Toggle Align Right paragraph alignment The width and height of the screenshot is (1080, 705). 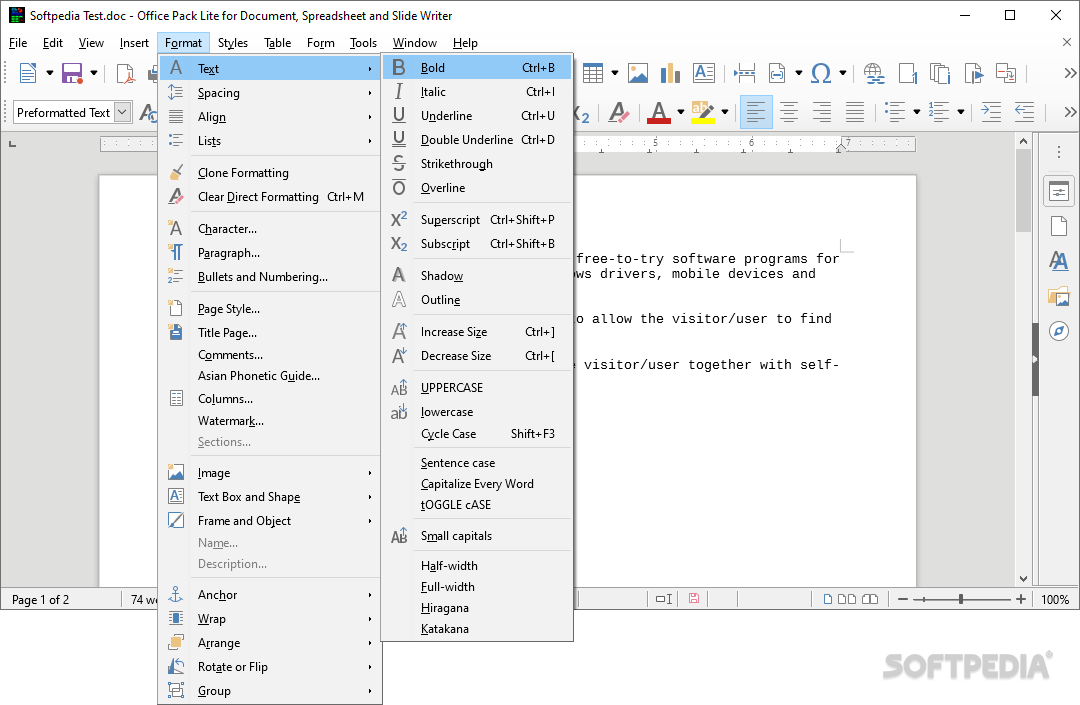[x=822, y=112]
